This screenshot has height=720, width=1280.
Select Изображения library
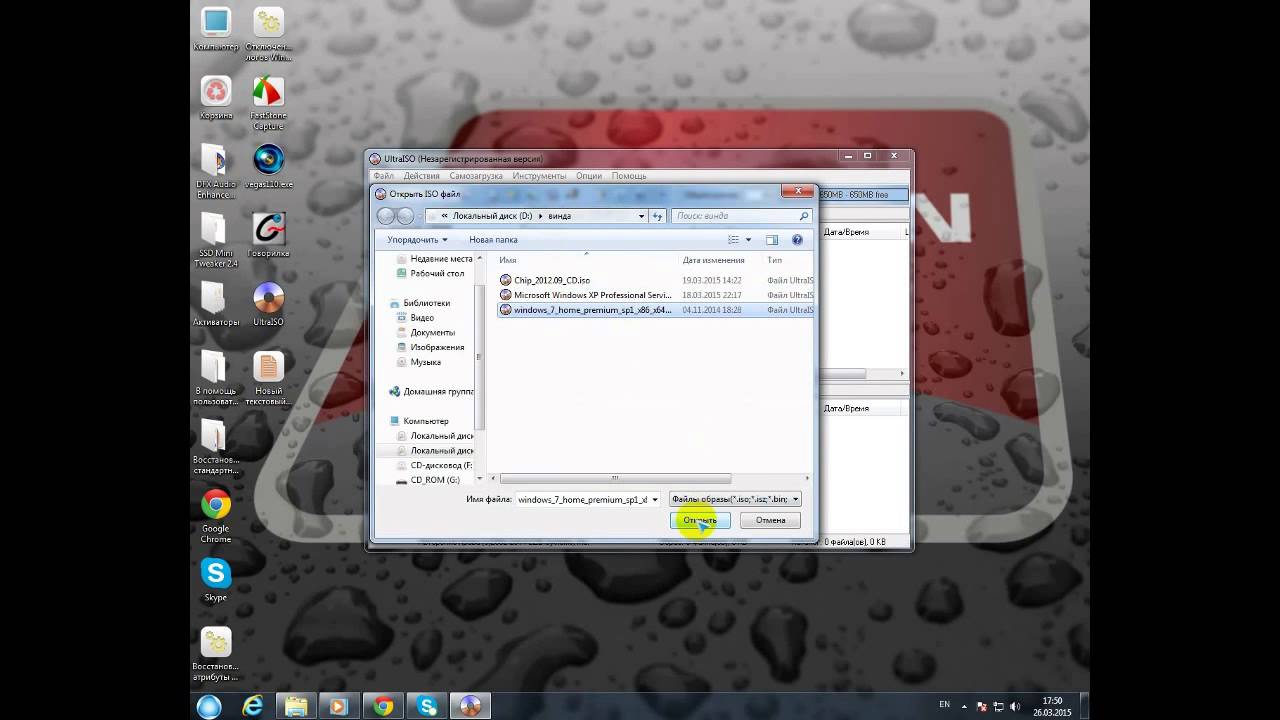tap(430, 347)
